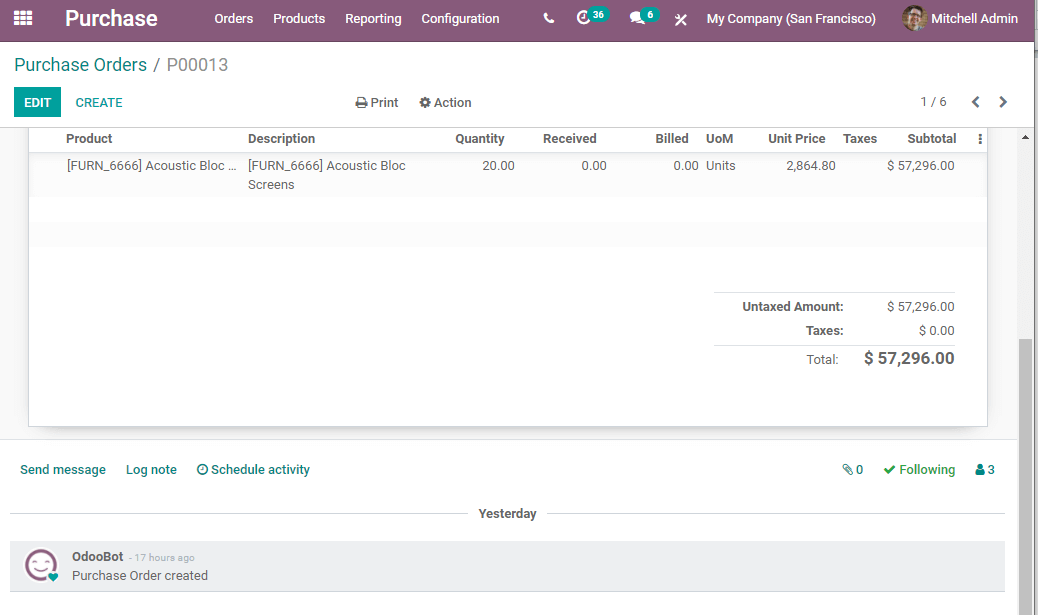
Task: Open the Action dropdown
Action: (x=445, y=103)
